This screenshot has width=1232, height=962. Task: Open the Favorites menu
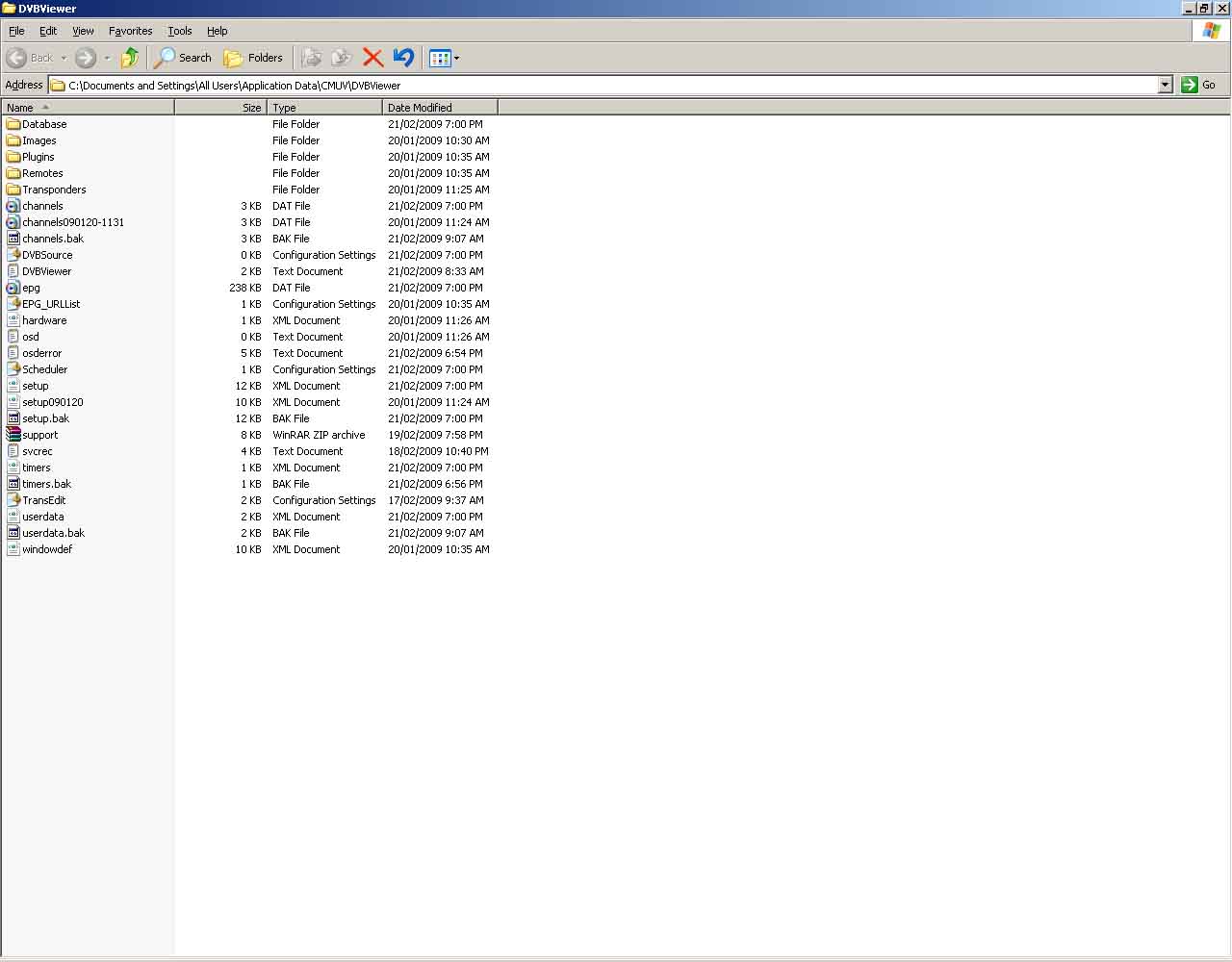tap(131, 31)
